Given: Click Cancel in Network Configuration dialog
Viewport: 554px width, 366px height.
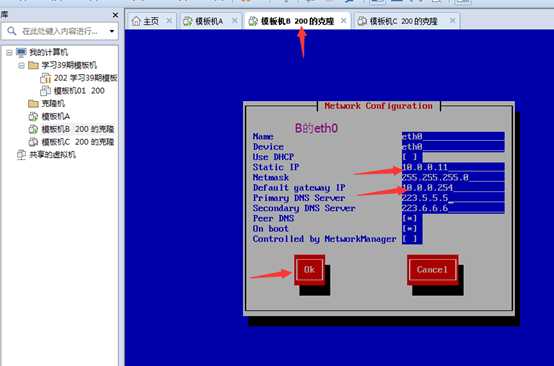Looking at the screenshot, I should [x=432, y=270].
